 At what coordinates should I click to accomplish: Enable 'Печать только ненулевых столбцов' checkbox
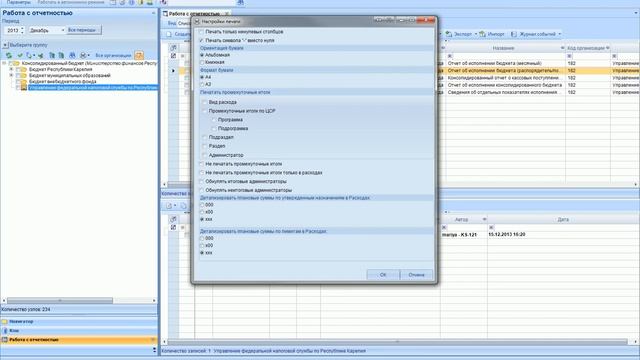201,31
